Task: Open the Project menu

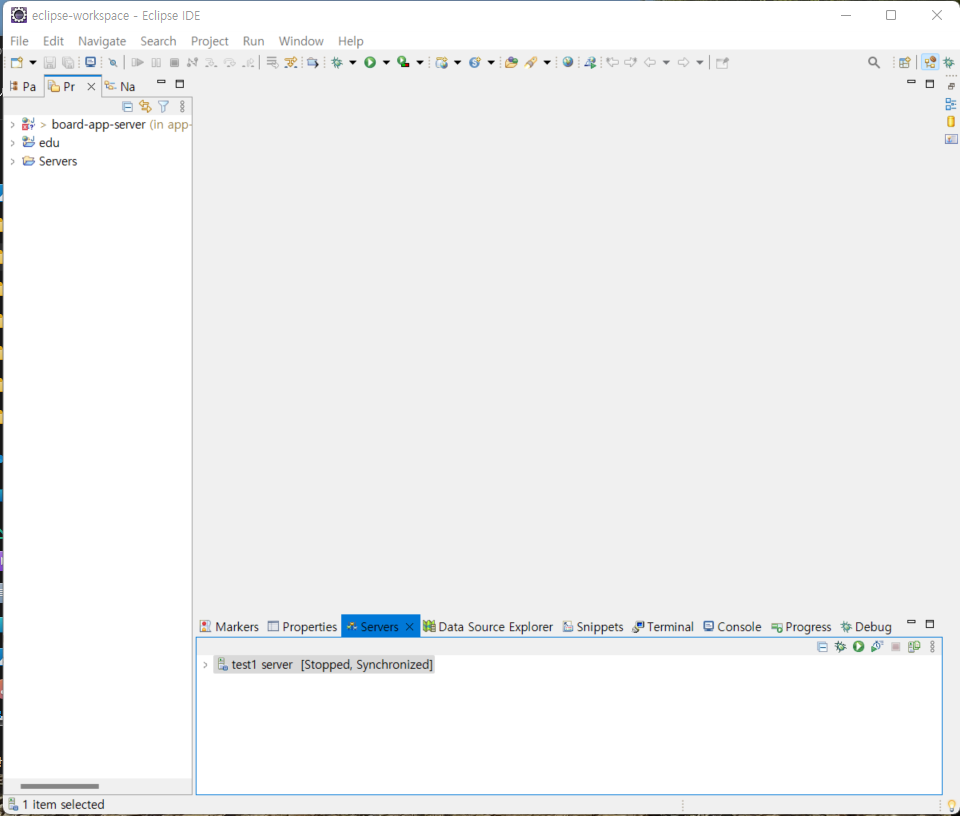Action: coord(209,41)
